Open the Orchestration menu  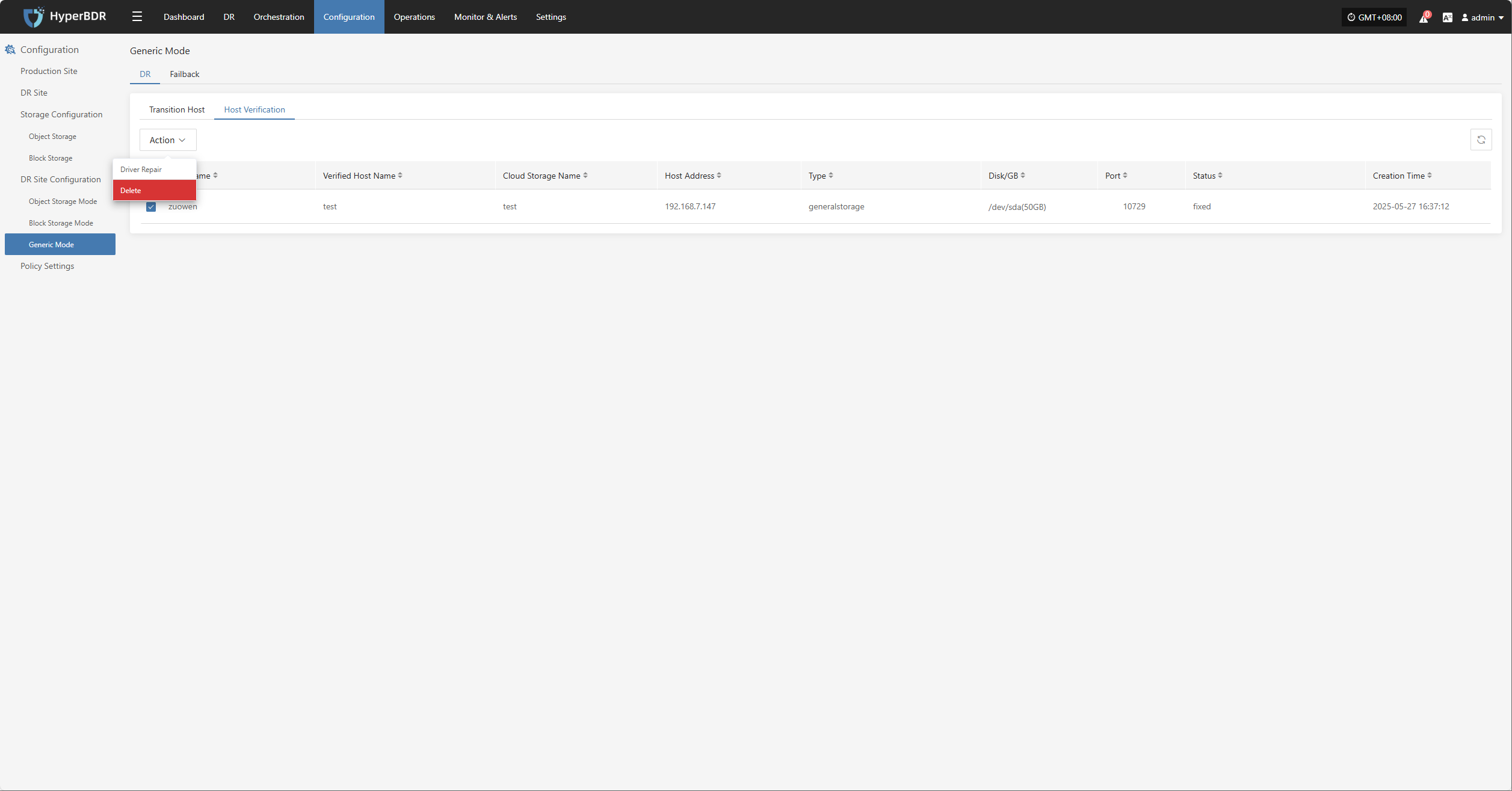click(279, 17)
